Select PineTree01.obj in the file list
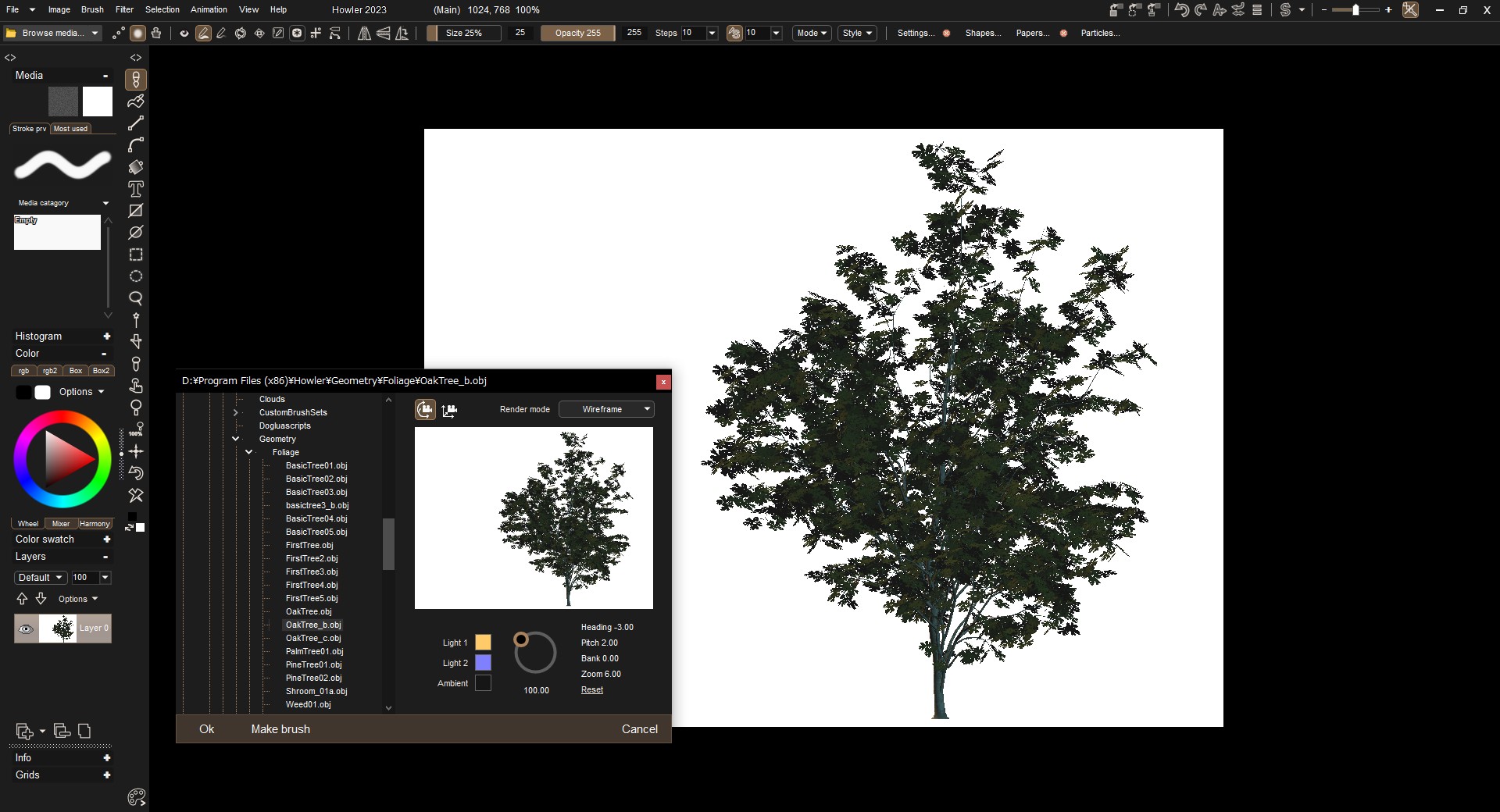 (x=313, y=665)
